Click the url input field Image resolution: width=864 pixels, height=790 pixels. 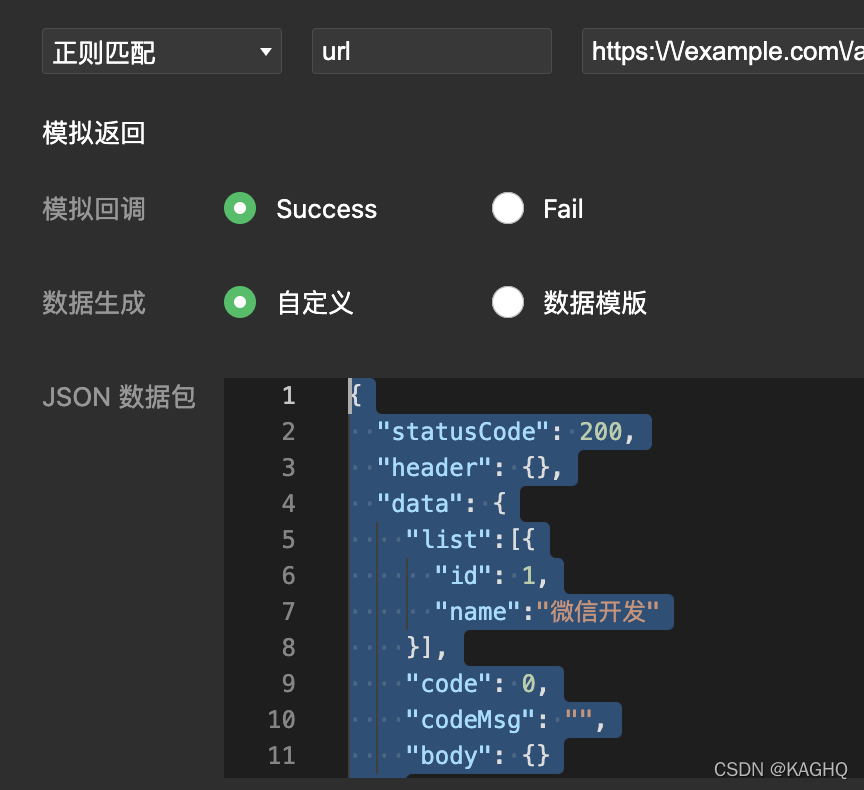[430, 51]
